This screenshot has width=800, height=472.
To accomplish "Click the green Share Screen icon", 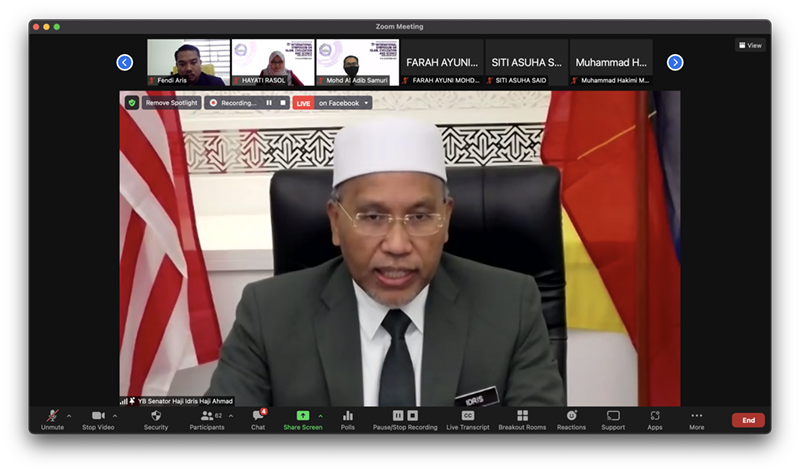I will (x=303, y=416).
